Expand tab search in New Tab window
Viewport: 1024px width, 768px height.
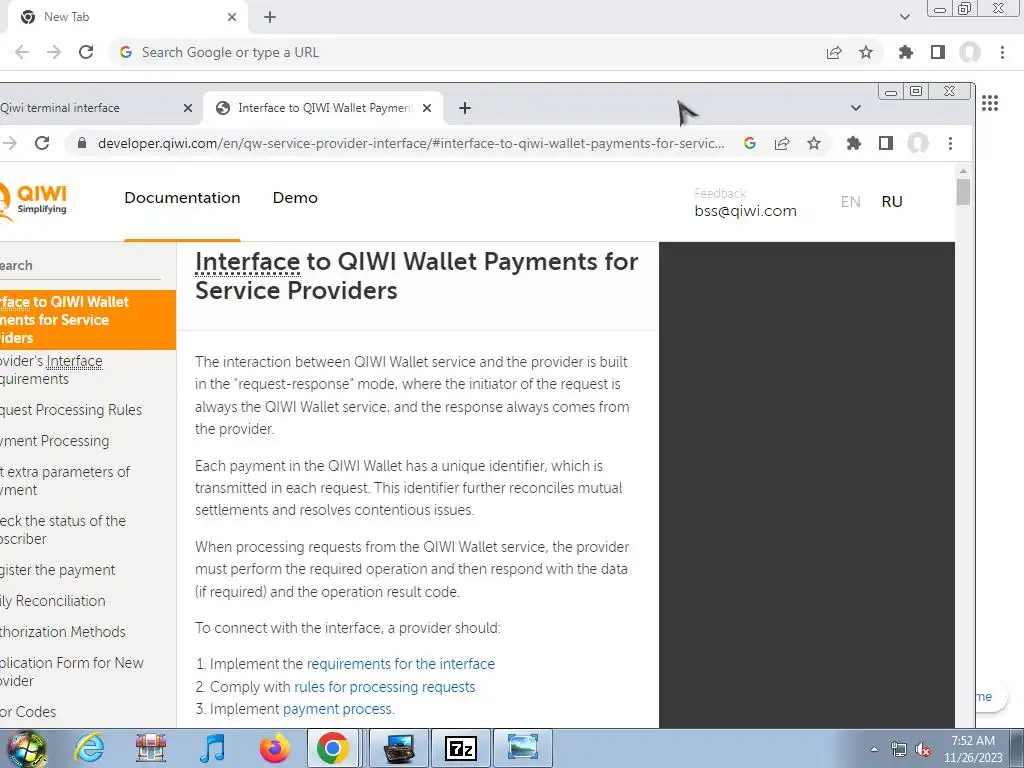(x=904, y=17)
